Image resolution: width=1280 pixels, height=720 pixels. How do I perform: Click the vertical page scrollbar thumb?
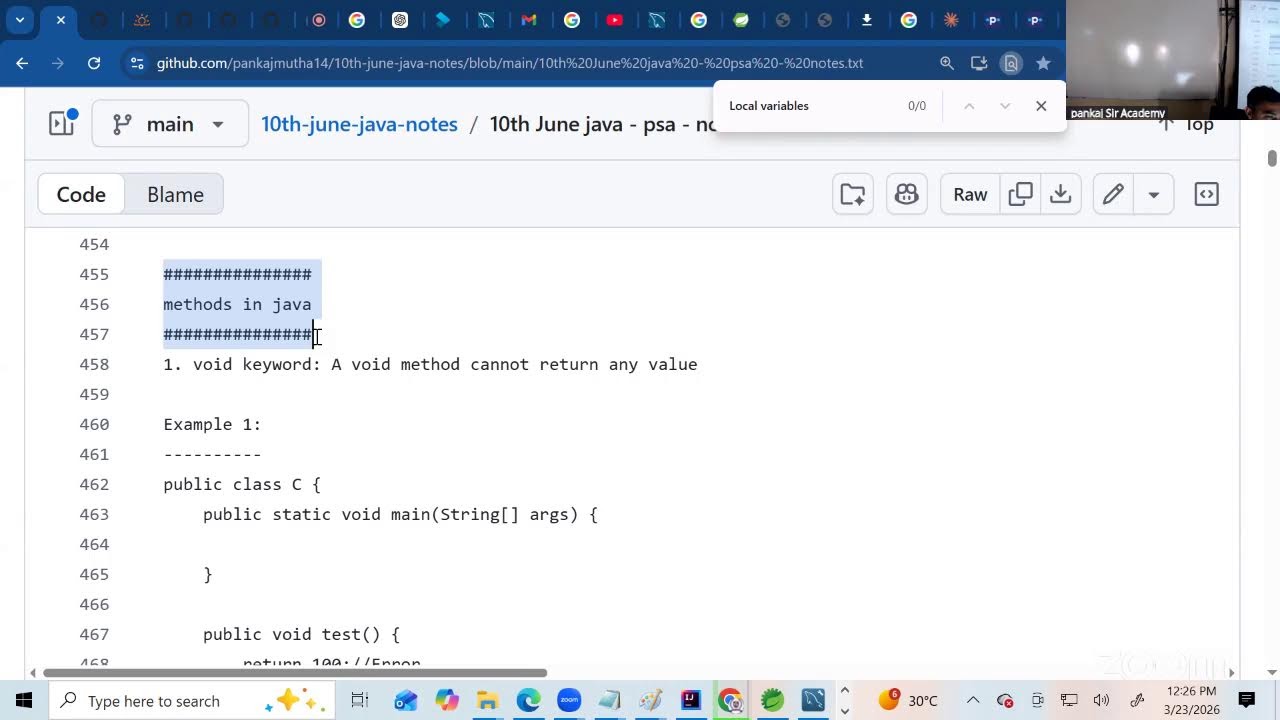point(1272,158)
